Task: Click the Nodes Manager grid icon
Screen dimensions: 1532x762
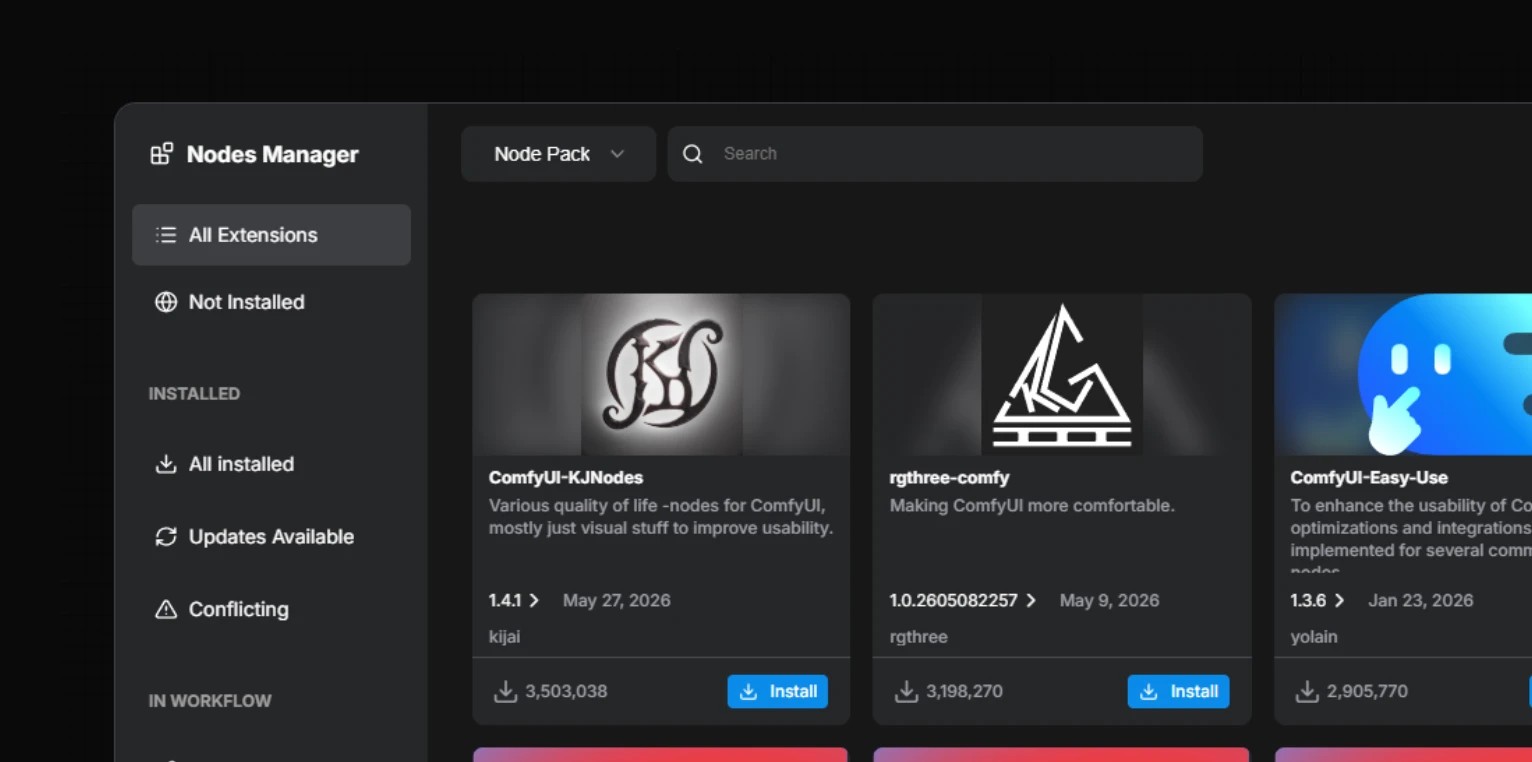Action: click(162, 154)
